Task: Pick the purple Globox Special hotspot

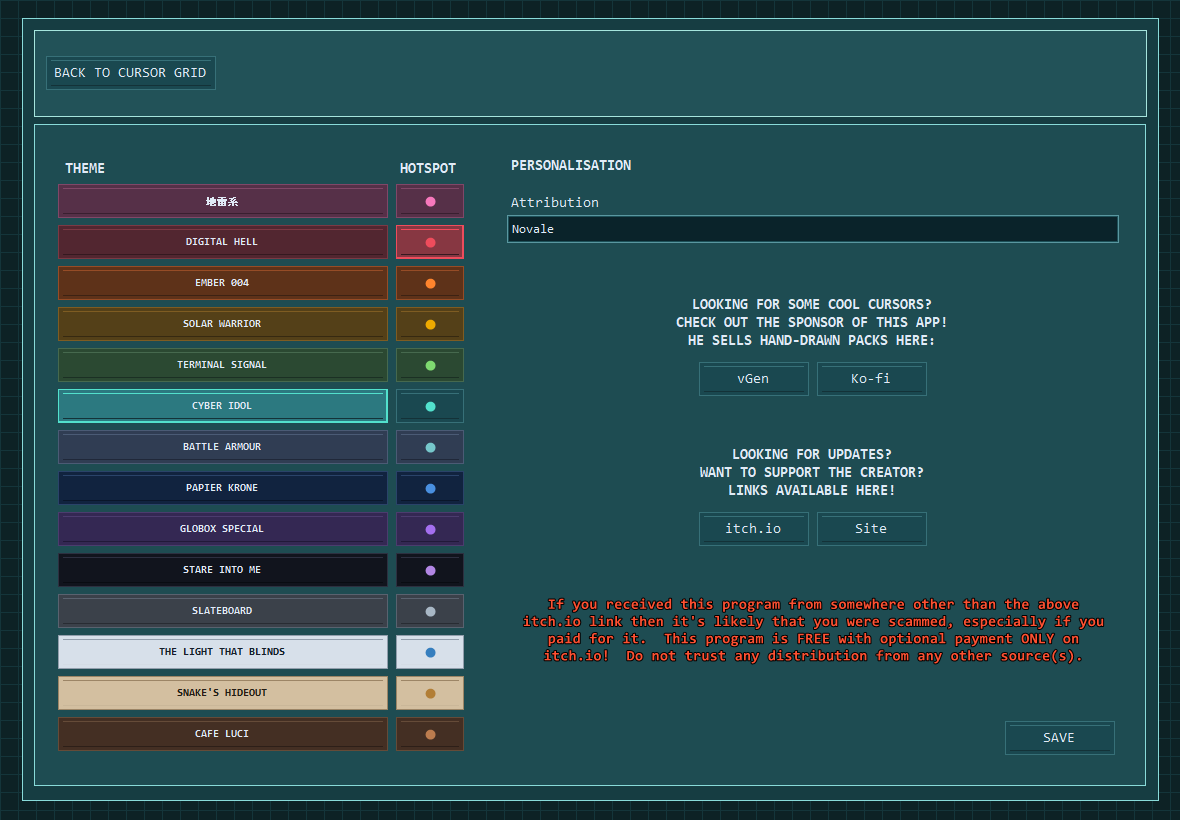Action: [x=430, y=529]
